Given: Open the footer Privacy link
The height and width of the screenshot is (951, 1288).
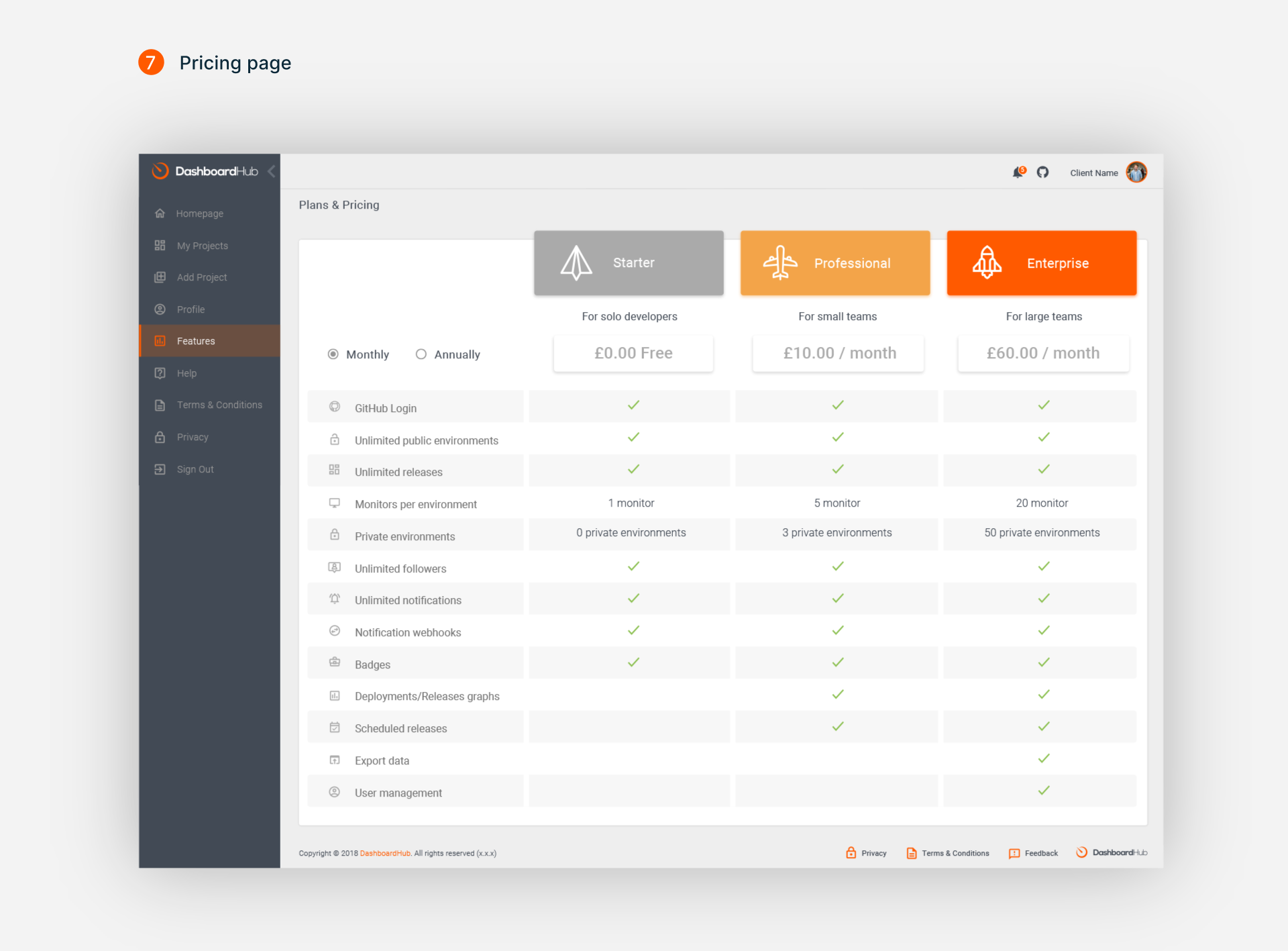Looking at the screenshot, I should (x=866, y=853).
